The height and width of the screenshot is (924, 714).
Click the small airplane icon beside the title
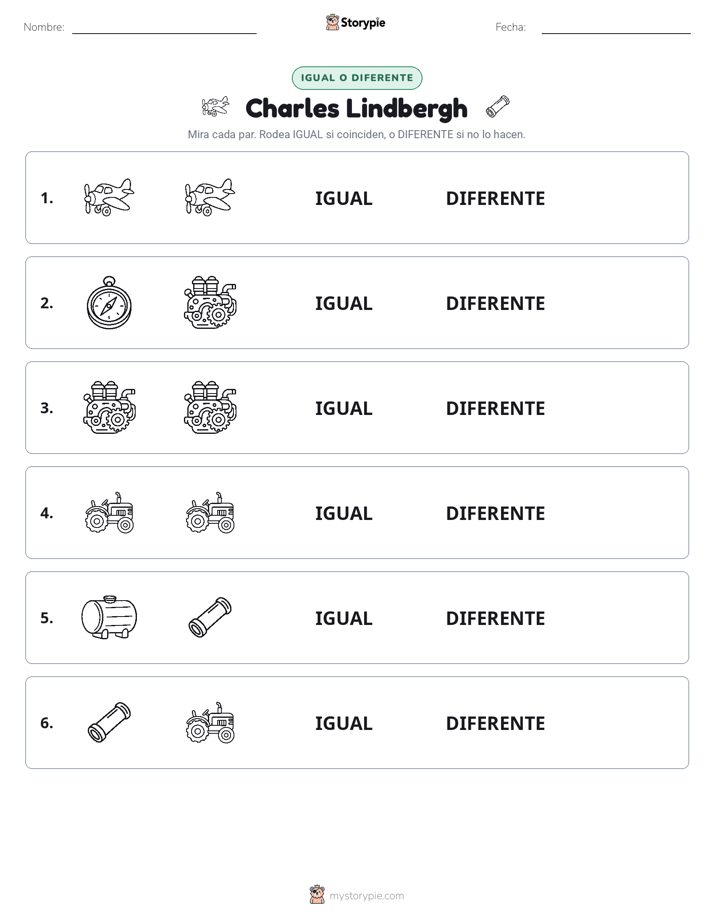pos(215,107)
